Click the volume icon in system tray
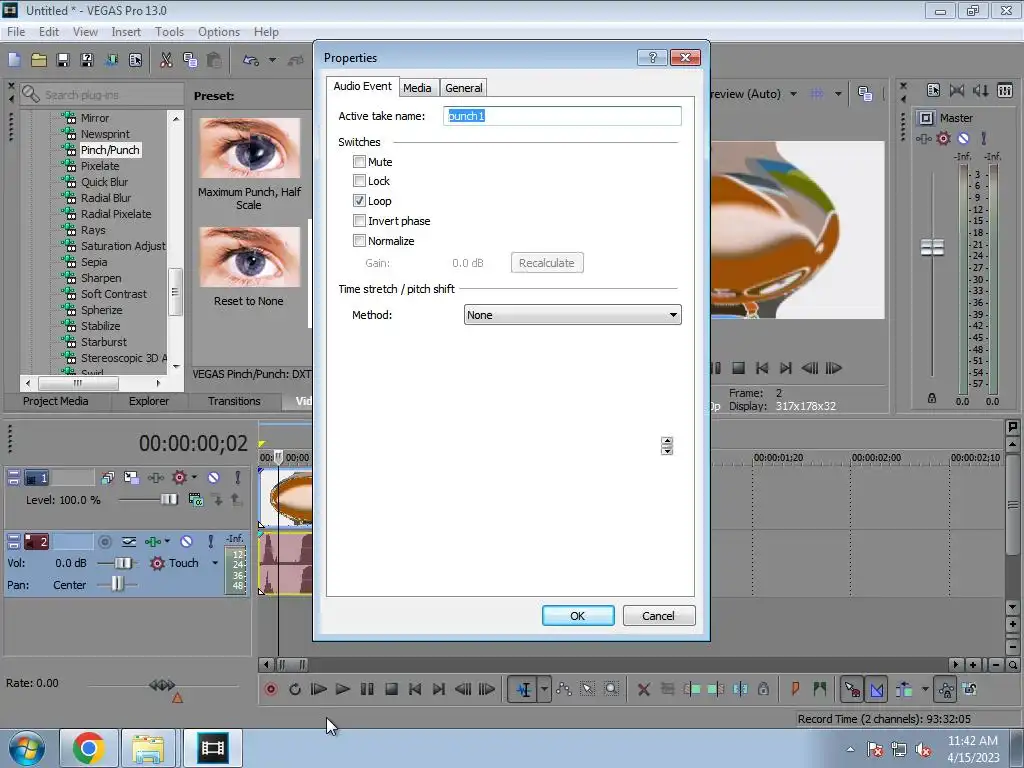1024x768 pixels. [x=923, y=750]
